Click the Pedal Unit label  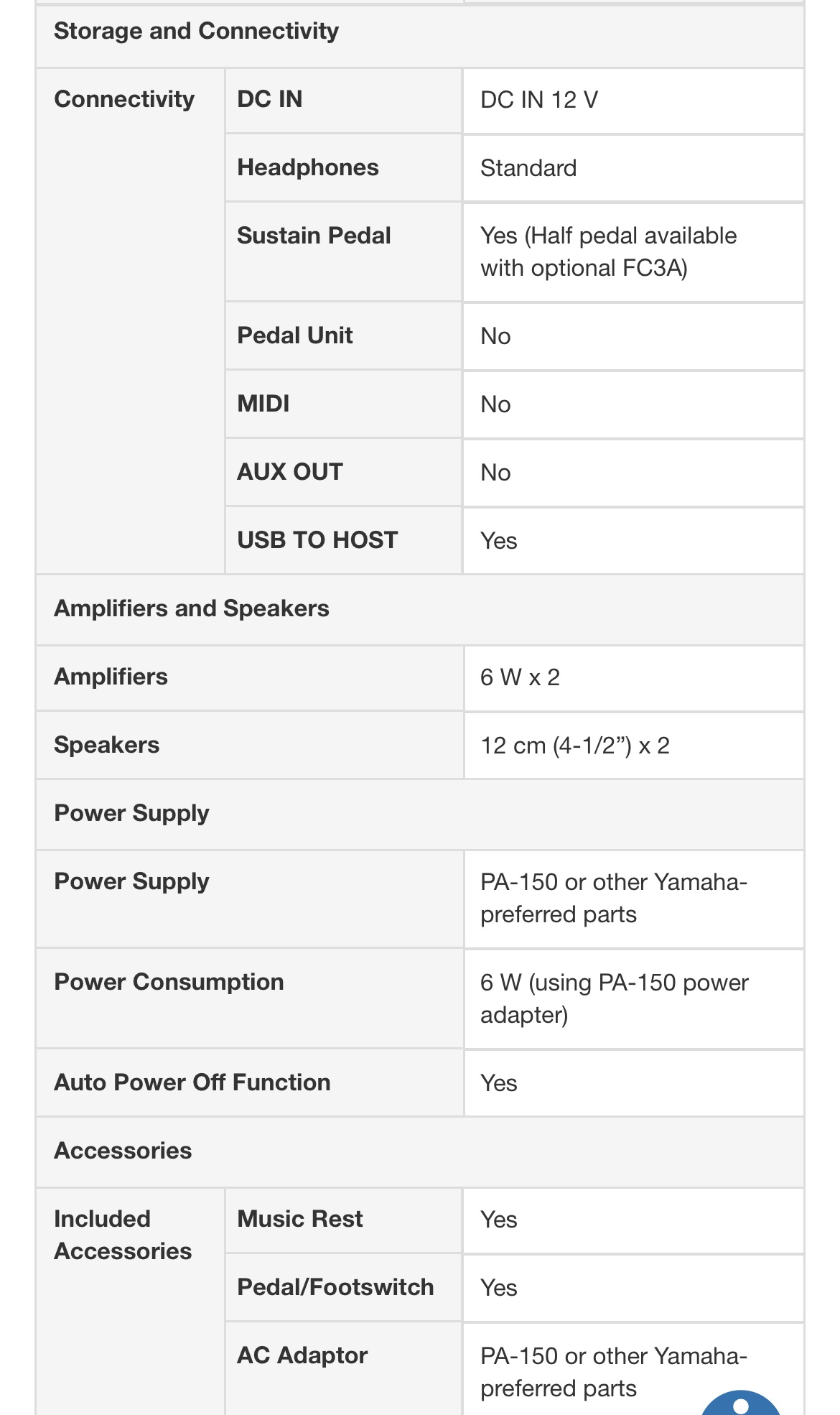(x=294, y=335)
